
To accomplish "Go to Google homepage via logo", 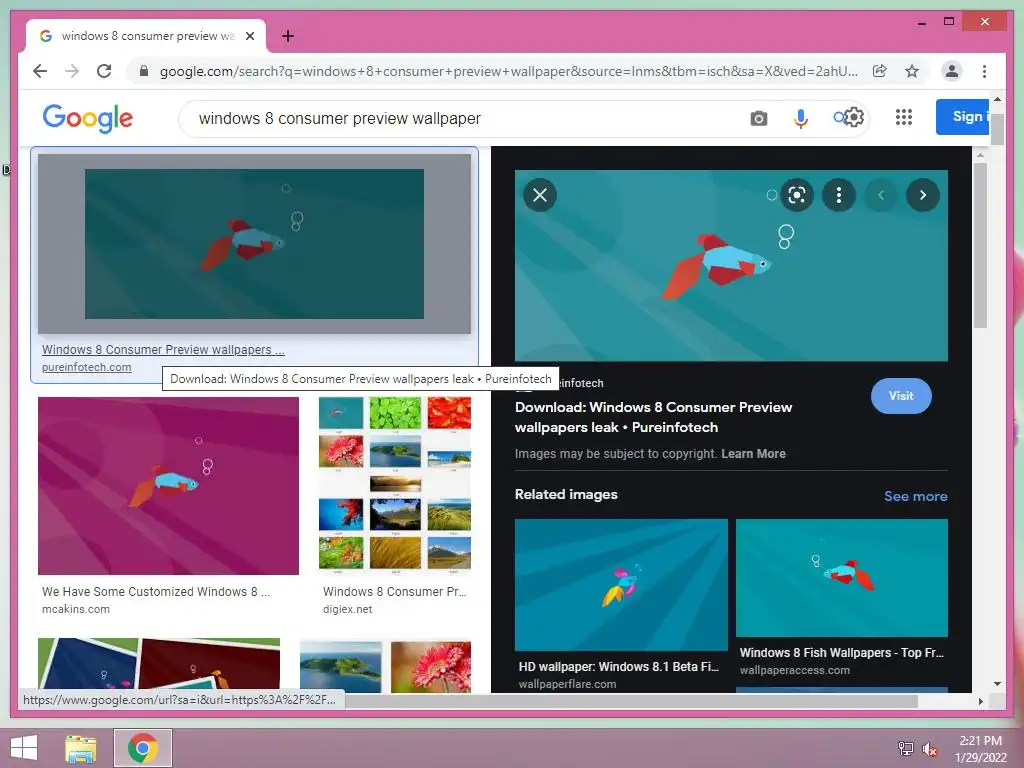I will click(88, 118).
